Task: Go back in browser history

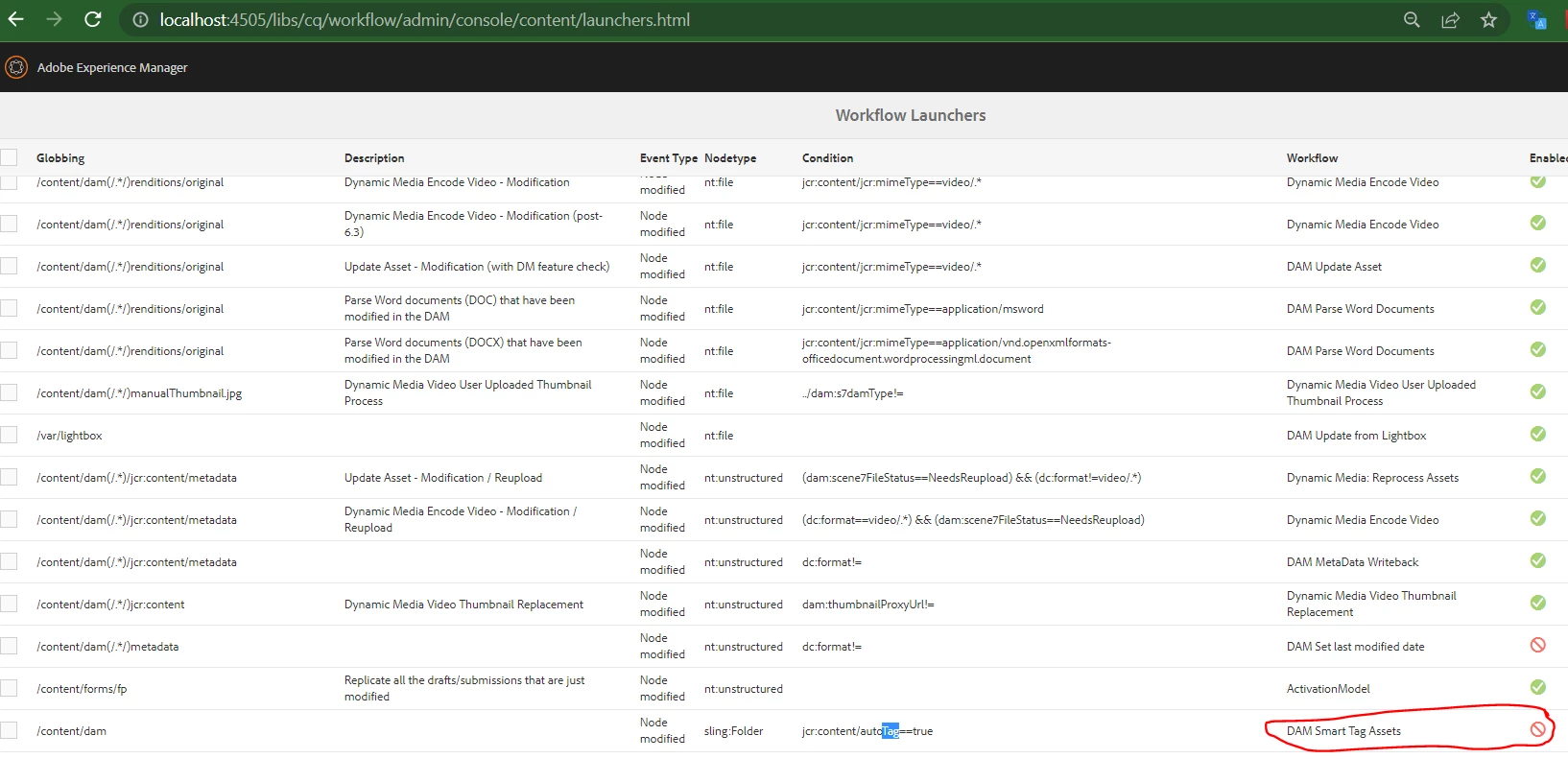Action: point(16,19)
